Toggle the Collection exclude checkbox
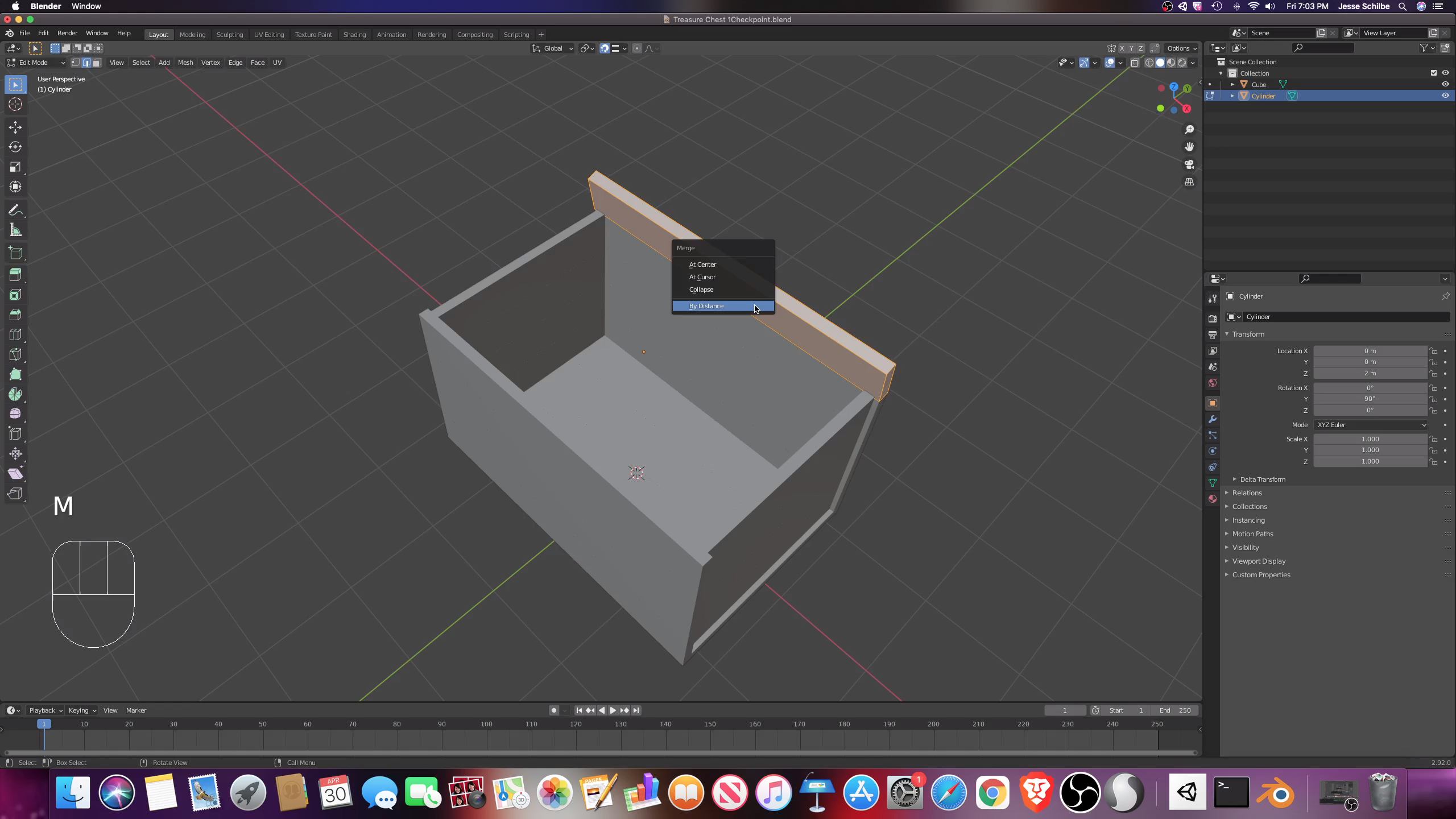The height and width of the screenshot is (819, 1456). pyautogui.click(x=1433, y=73)
